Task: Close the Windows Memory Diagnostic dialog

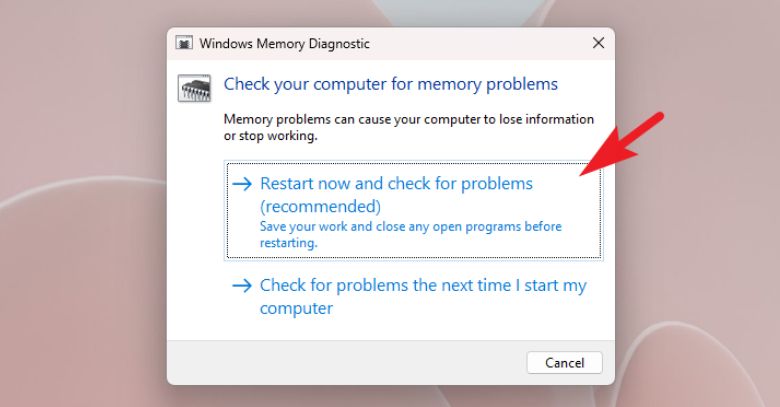Action: point(598,43)
